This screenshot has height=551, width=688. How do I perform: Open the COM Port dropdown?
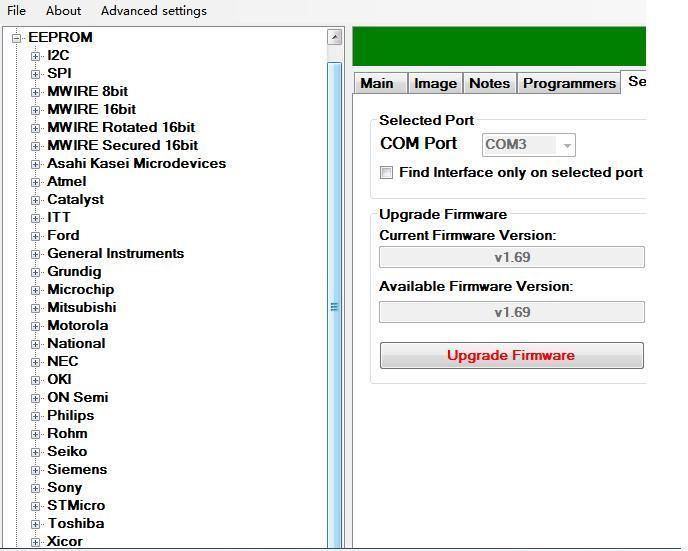(528, 145)
